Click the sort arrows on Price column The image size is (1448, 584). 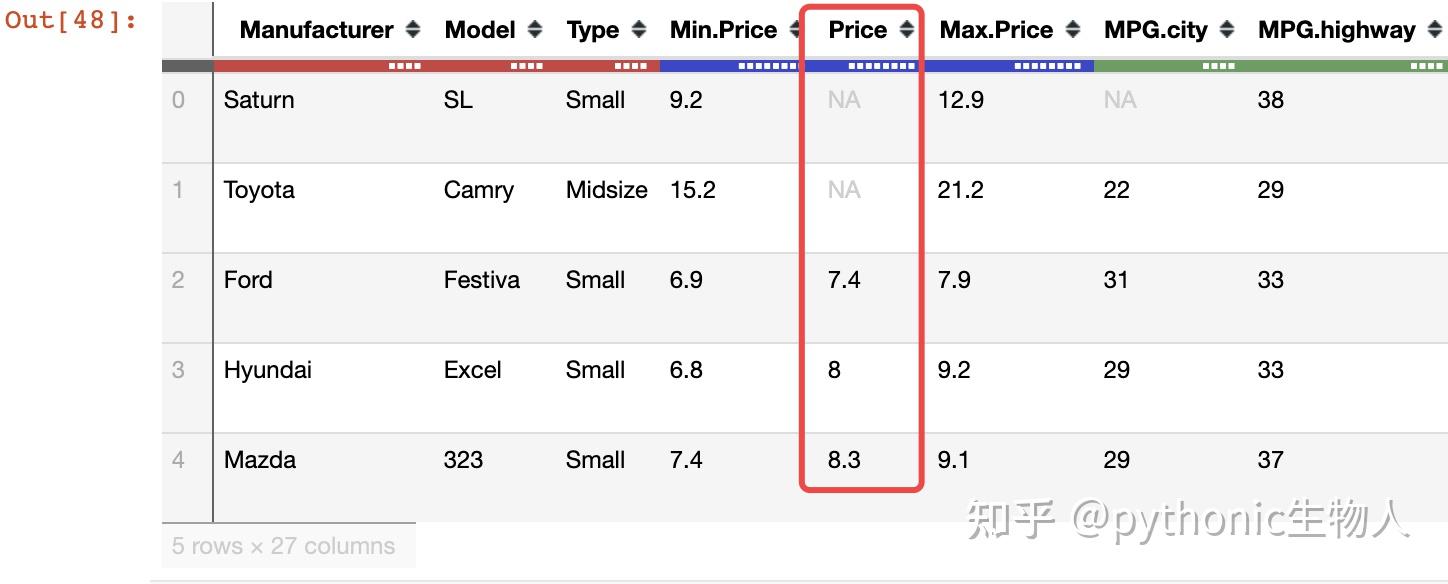click(906, 30)
